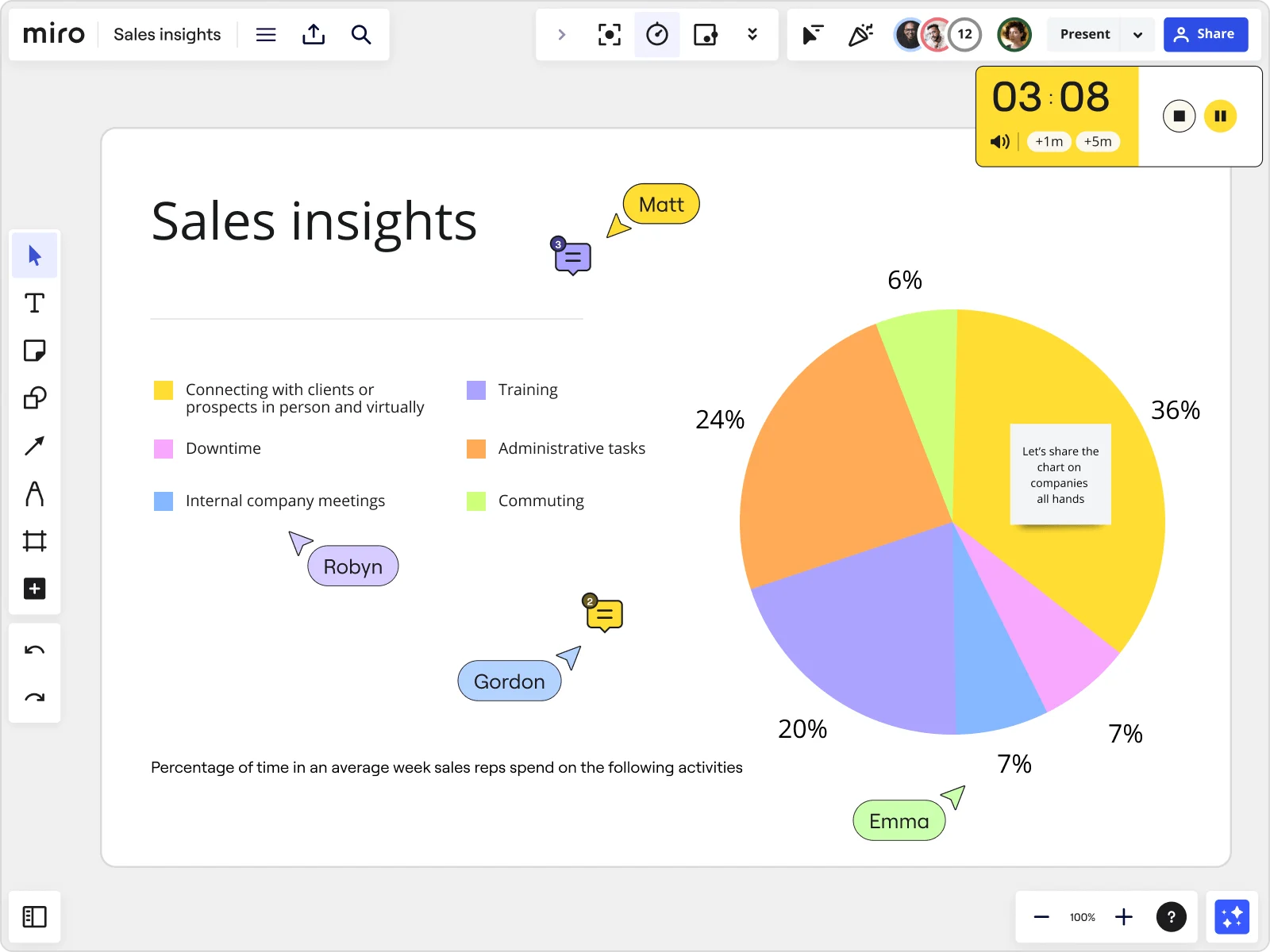
Task: Select the Frame tool
Action: pyautogui.click(x=35, y=541)
